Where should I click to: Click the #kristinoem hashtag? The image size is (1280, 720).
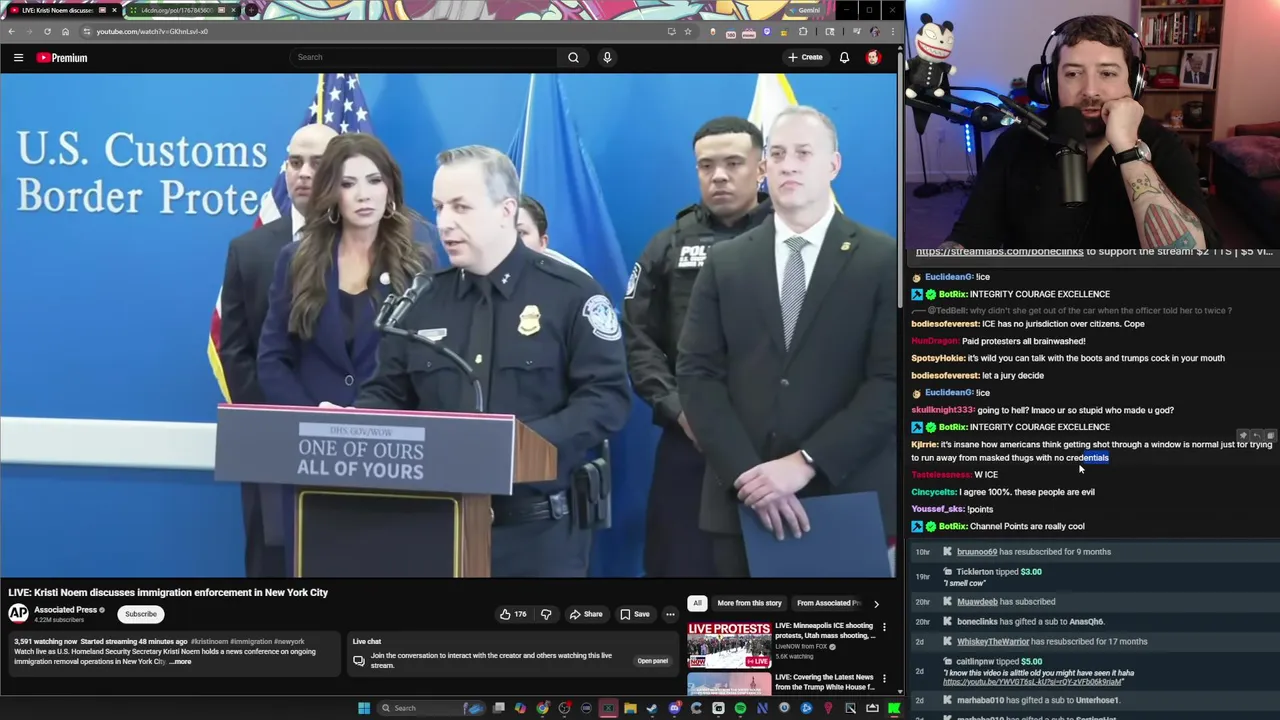tap(210, 642)
